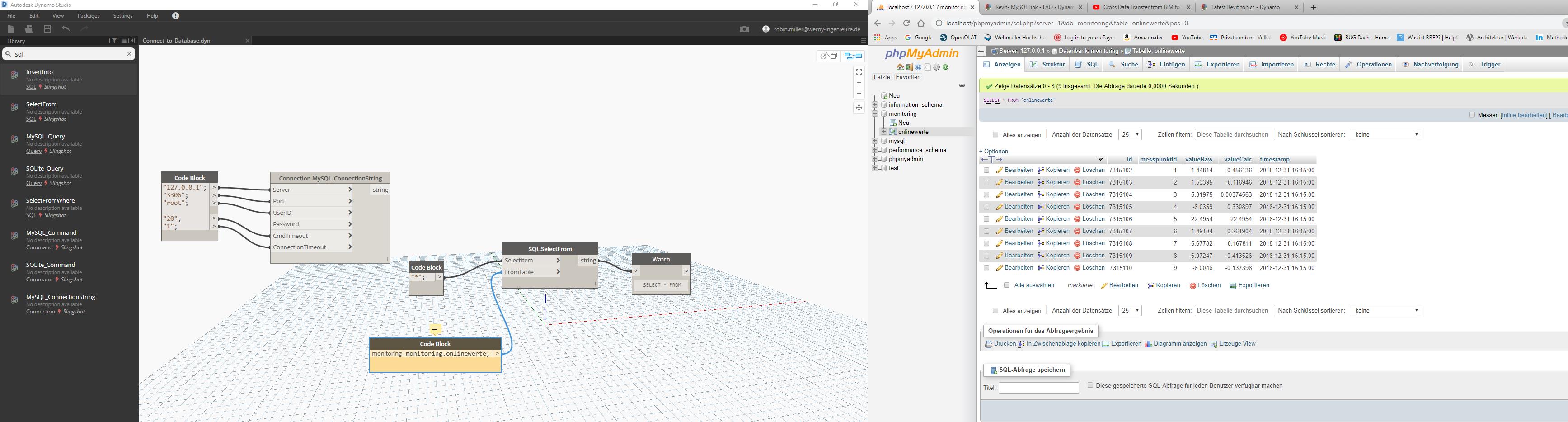The height and width of the screenshot is (422, 1568).
Task: Expand the mysql database node
Action: pos(875,141)
